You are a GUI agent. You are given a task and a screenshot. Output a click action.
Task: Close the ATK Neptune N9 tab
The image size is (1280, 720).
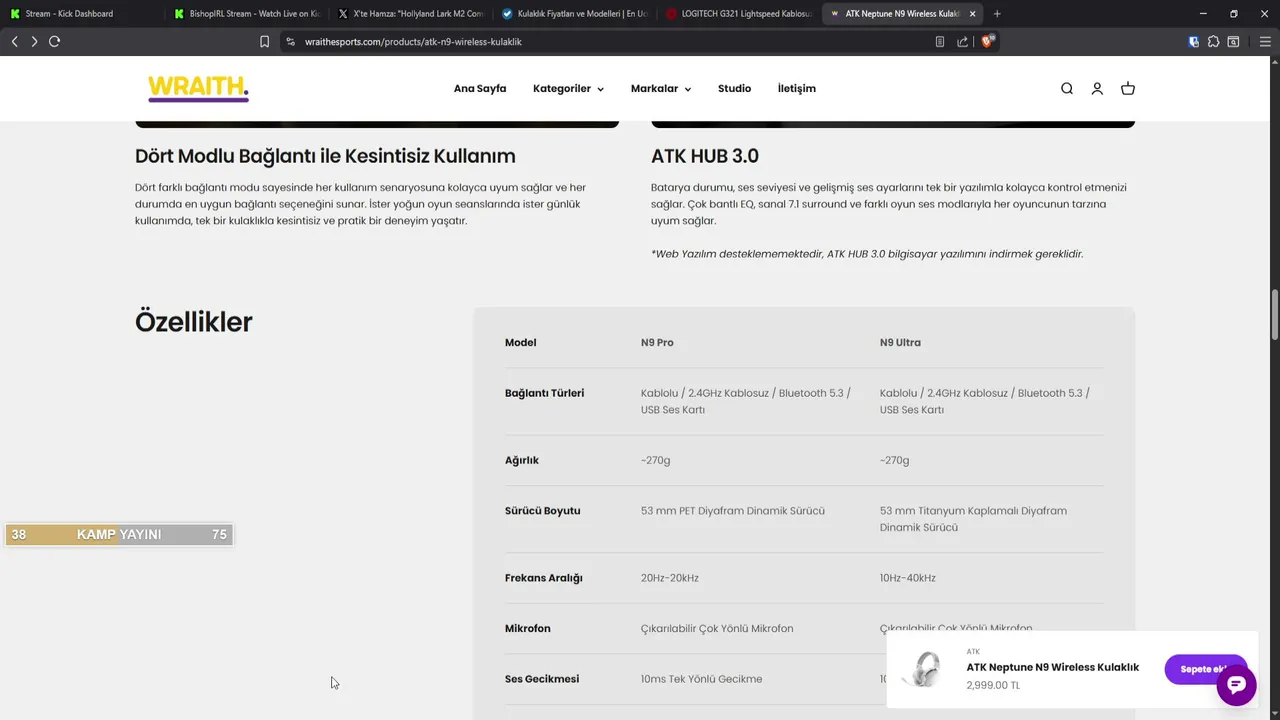click(972, 14)
